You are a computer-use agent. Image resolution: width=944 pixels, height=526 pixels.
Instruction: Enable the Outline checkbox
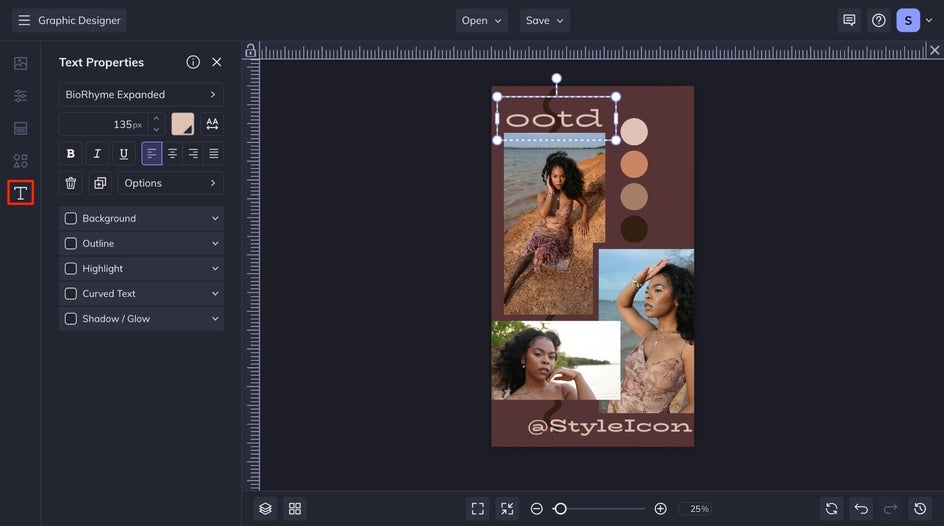tap(70, 244)
